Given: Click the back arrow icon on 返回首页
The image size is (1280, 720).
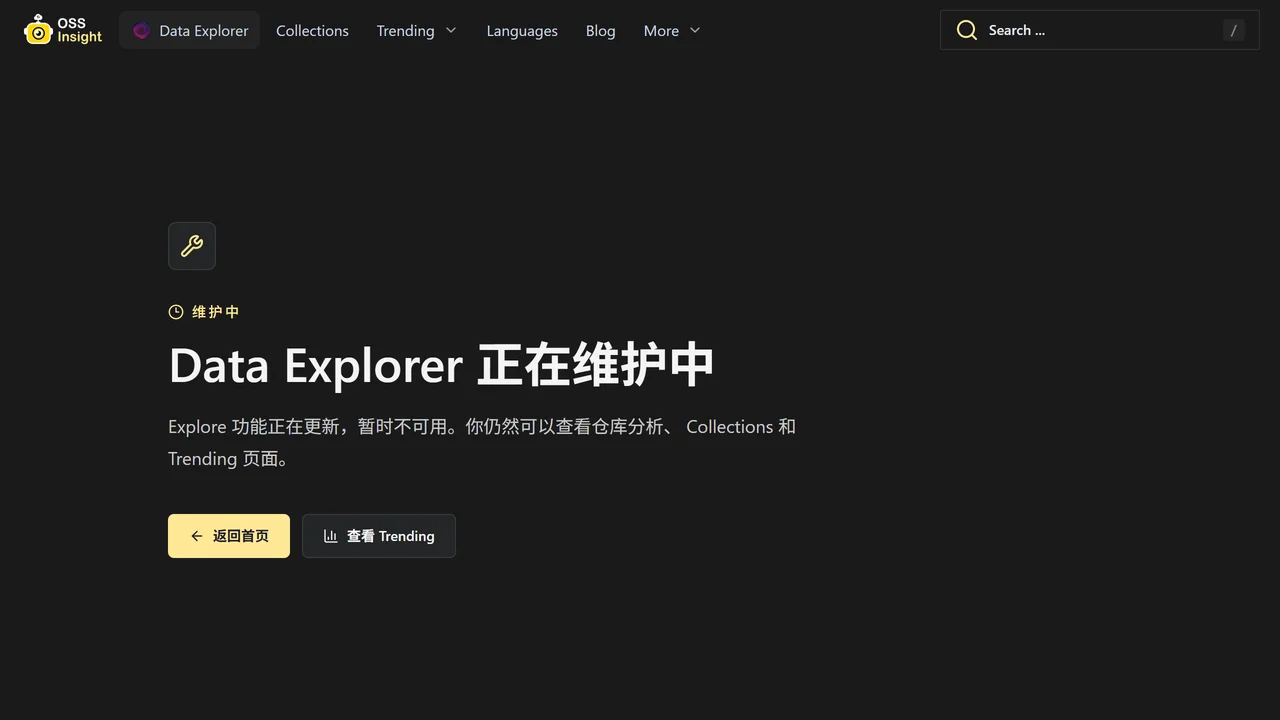Looking at the screenshot, I should point(197,536).
